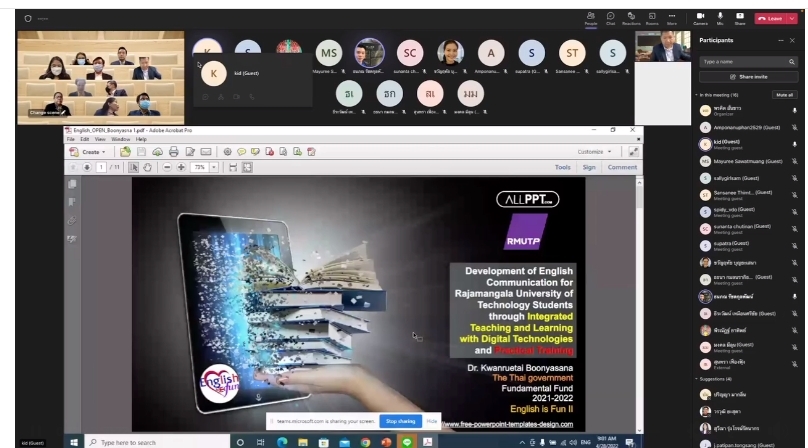Click the Share invite button

[x=748, y=77]
